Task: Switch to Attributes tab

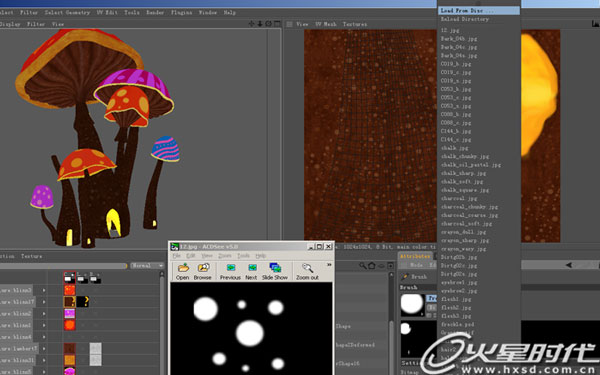Action: pyautogui.click(x=415, y=256)
